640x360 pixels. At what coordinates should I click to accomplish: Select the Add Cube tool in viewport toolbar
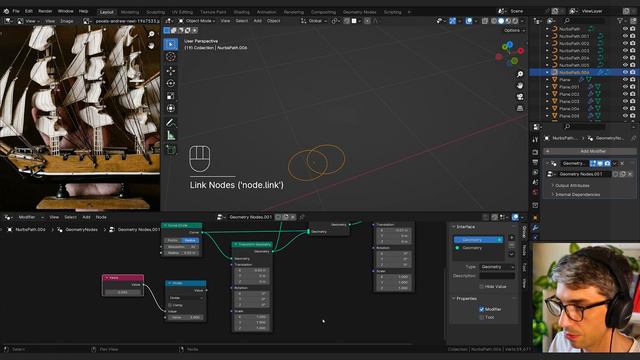pyautogui.click(x=171, y=149)
